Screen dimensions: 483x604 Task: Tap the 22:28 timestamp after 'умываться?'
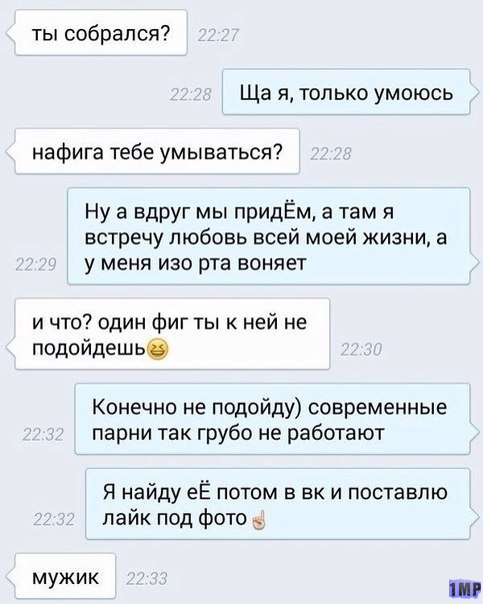330,155
